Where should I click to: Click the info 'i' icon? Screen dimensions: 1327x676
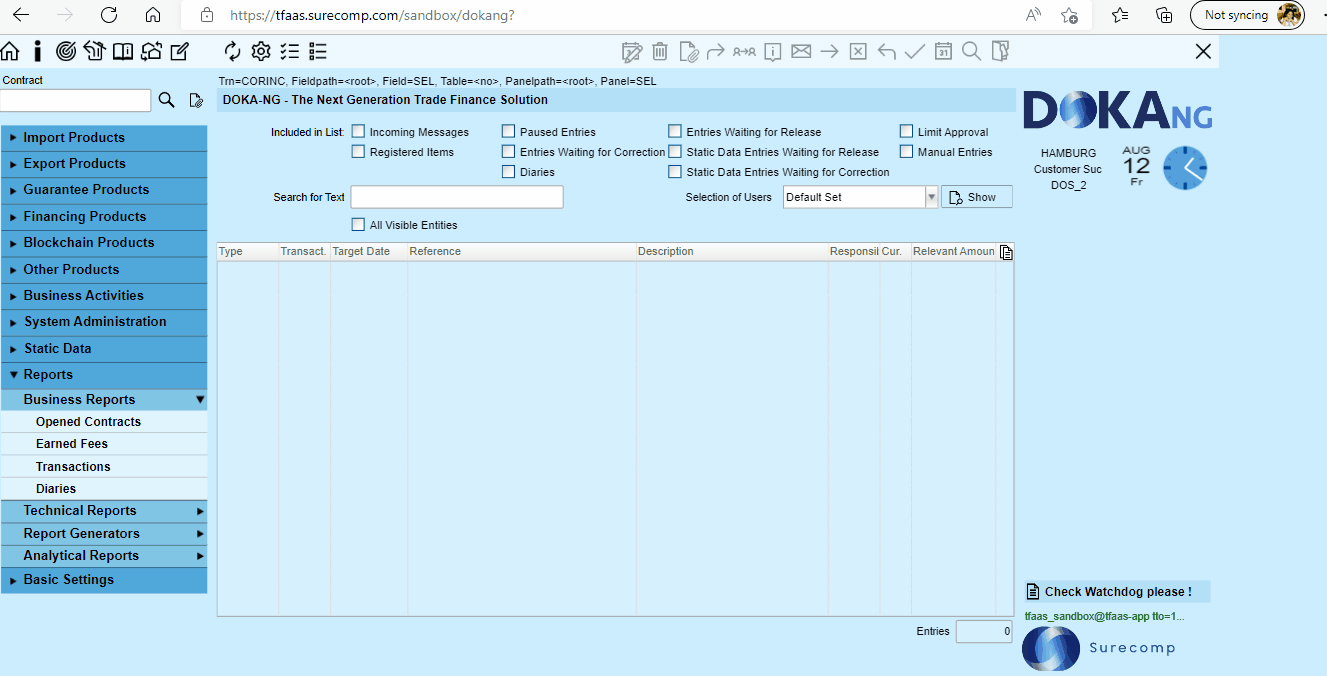point(38,51)
